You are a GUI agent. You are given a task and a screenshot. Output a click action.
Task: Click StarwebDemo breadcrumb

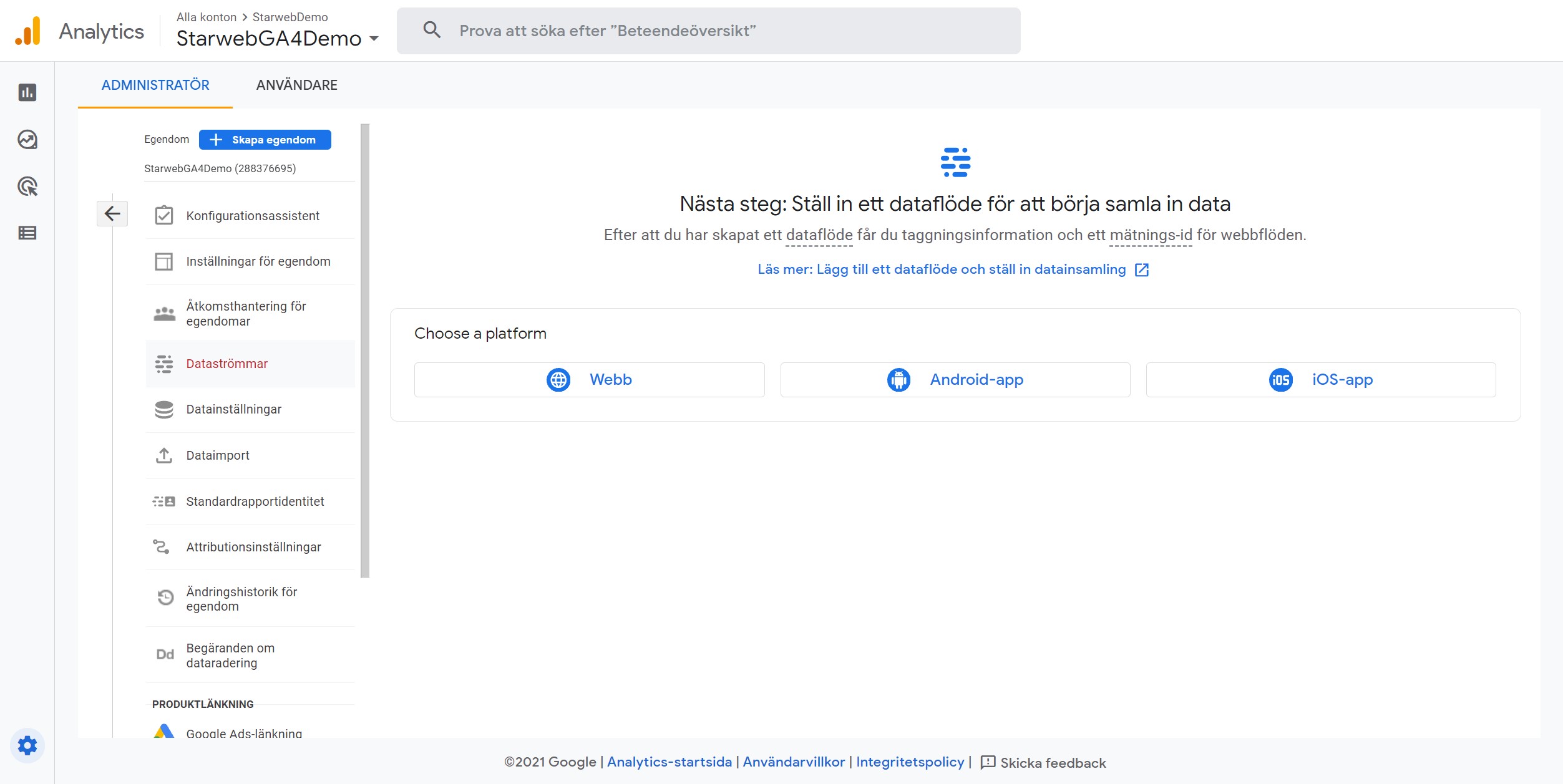point(290,17)
